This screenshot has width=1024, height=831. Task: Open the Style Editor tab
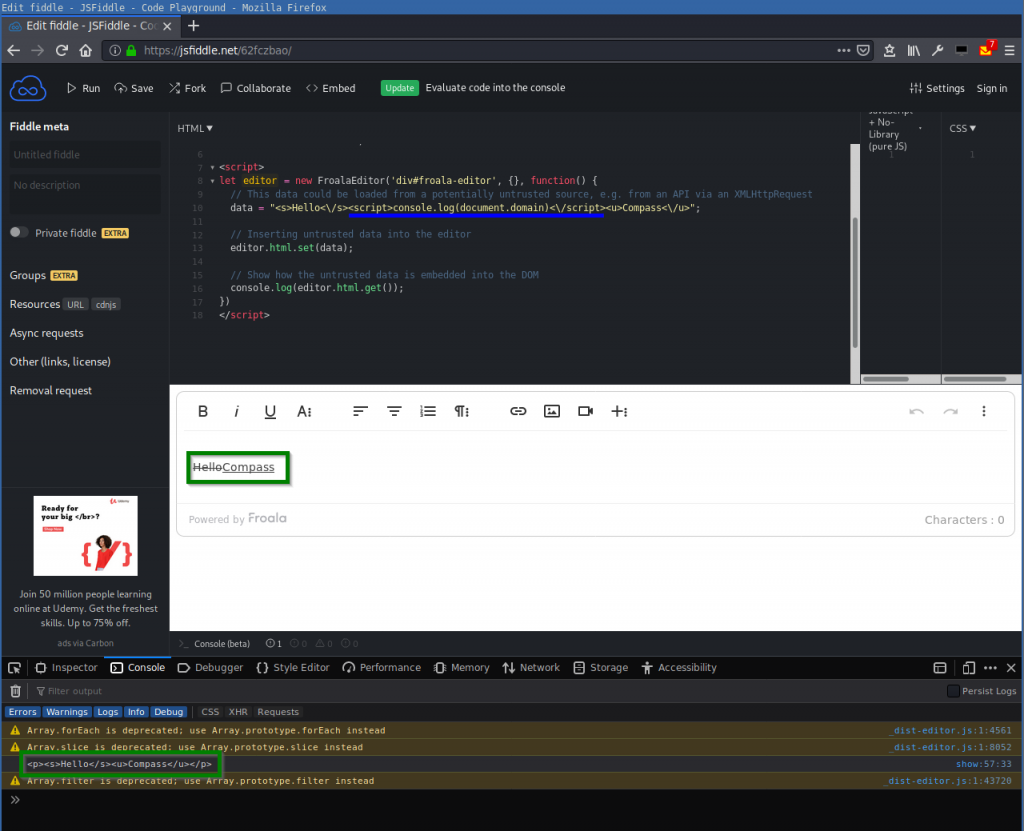click(x=293, y=668)
